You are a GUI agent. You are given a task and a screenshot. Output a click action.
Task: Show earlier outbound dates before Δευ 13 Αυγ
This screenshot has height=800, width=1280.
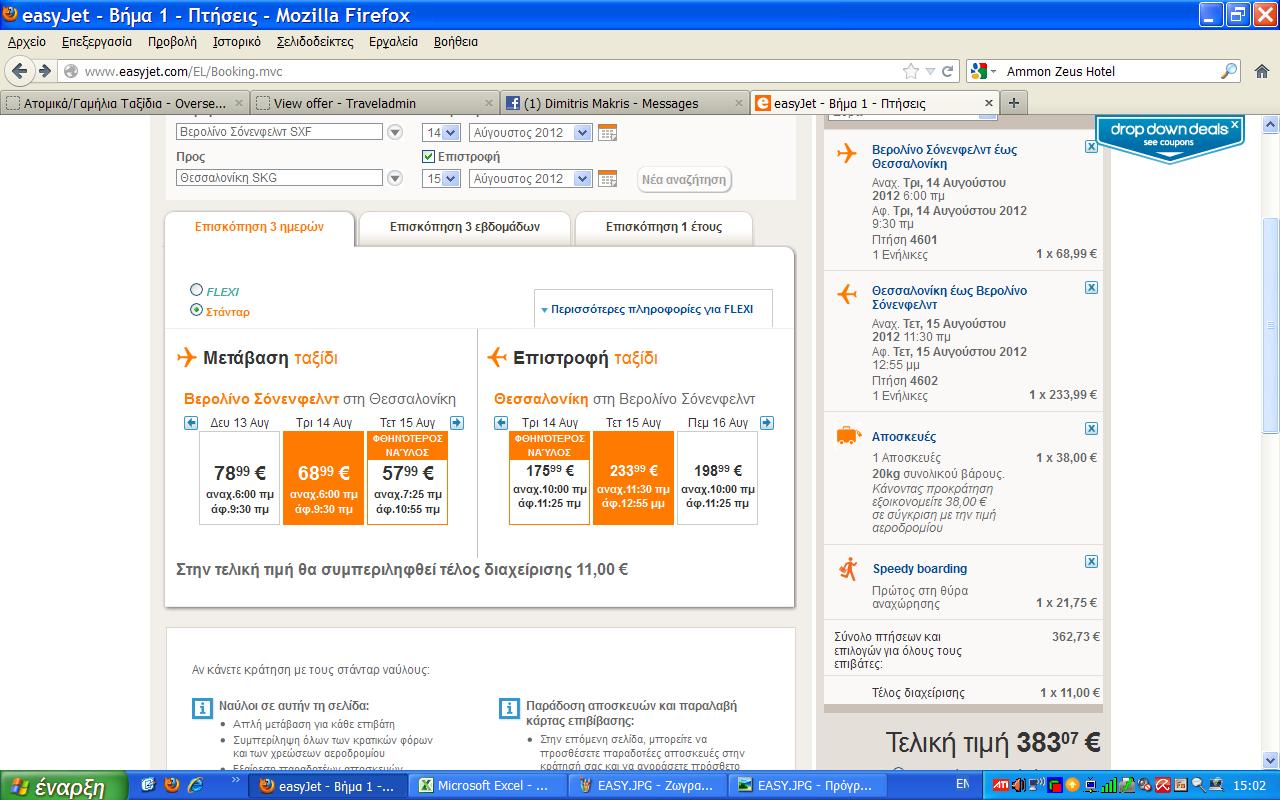pos(191,423)
